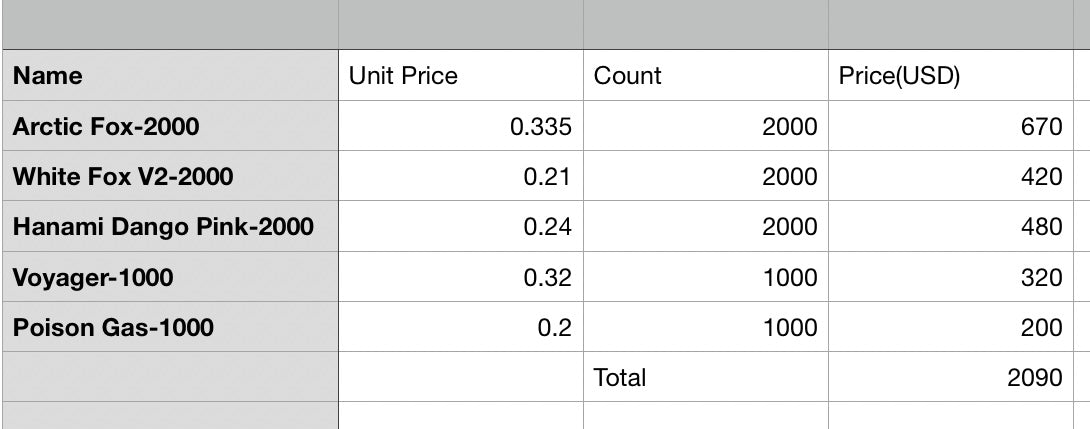Viewport: 1090px width, 429px height.
Task: Select the "Name" header cell
Action: coord(170,76)
